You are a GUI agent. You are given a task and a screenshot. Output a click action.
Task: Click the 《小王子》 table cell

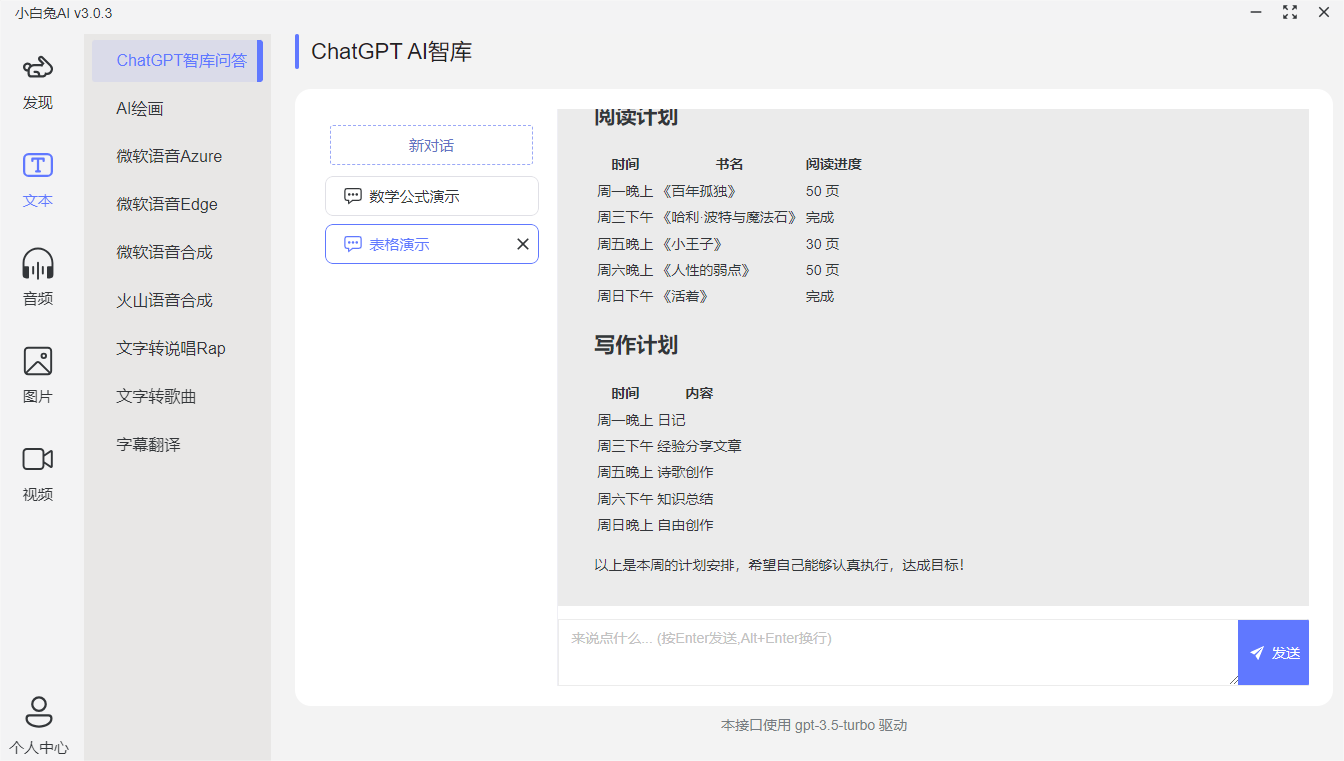(x=691, y=244)
